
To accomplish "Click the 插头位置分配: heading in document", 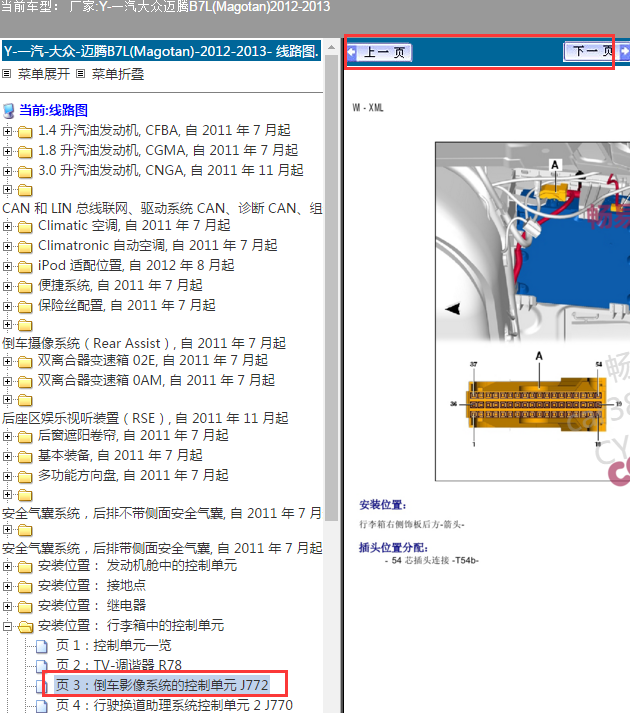I will (x=393, y=547).
